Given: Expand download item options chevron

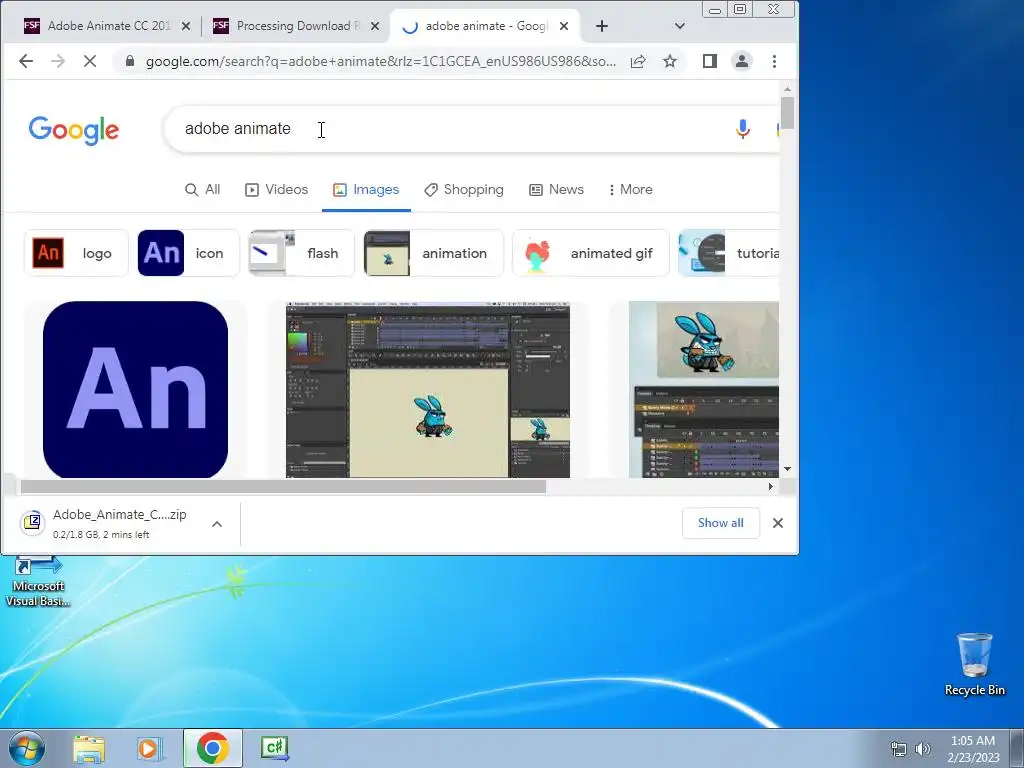Looking at the screenshot, I should point(217,524).
